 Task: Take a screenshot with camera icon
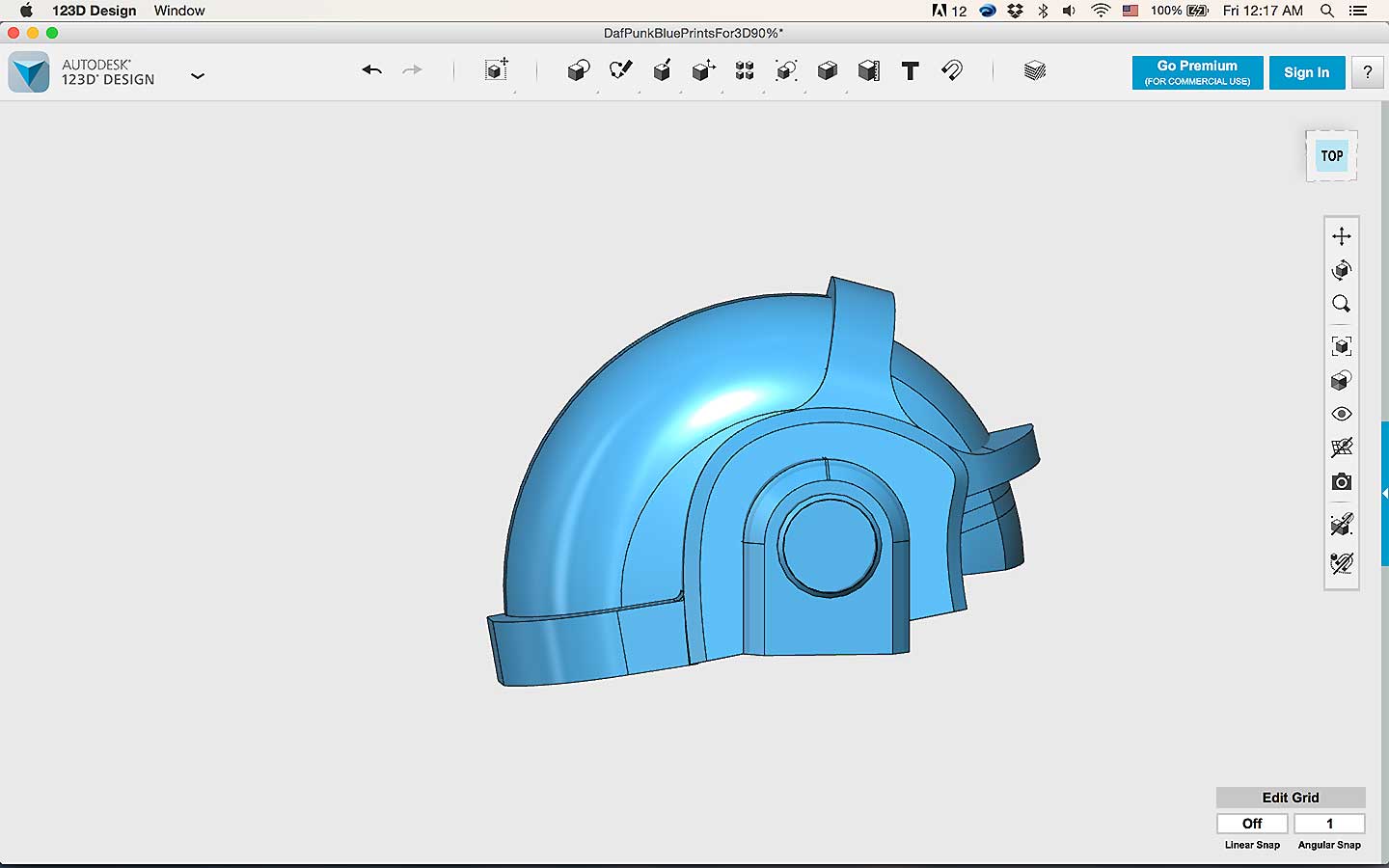point(1342,481)
